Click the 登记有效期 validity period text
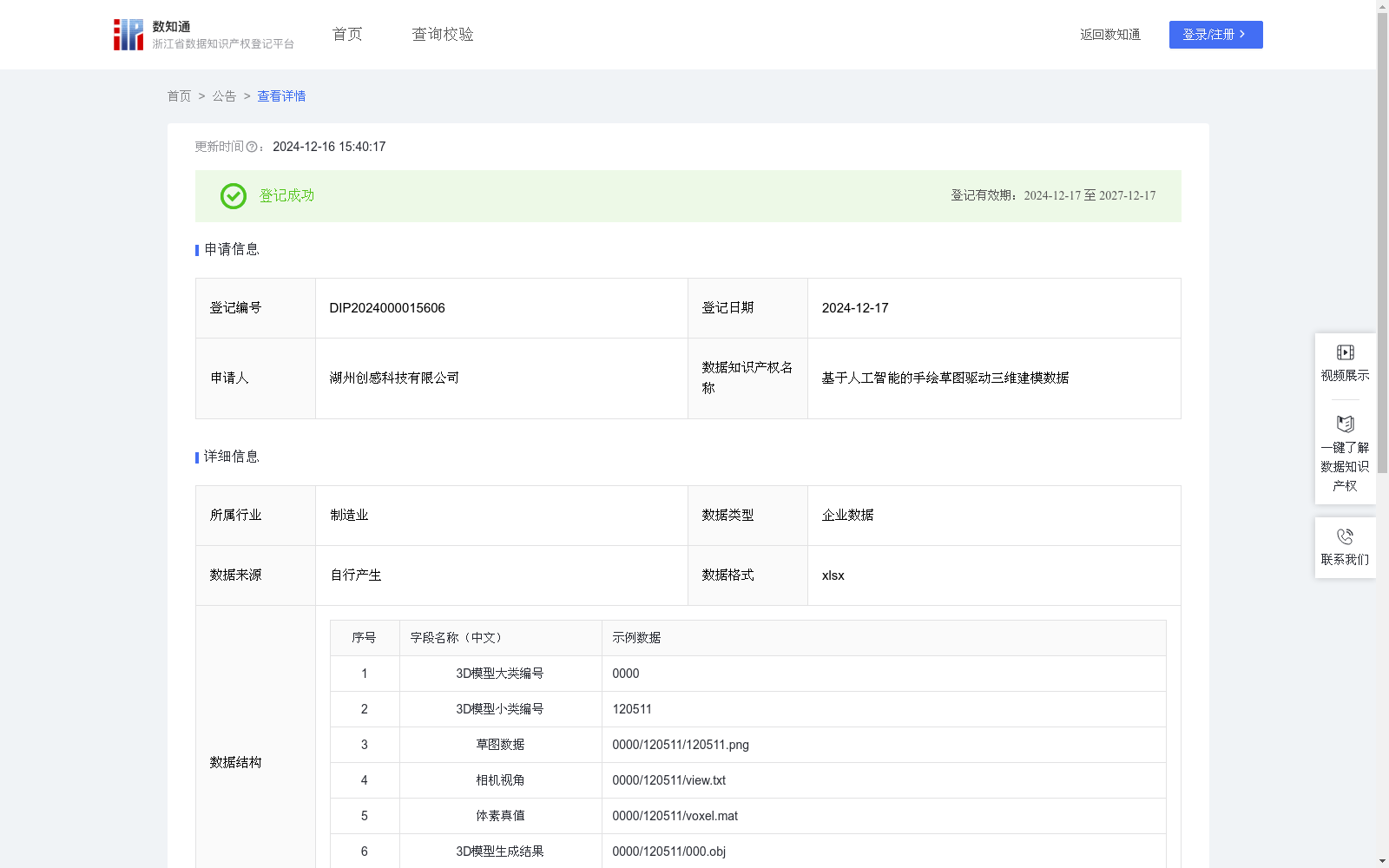 pos(1053,195)
